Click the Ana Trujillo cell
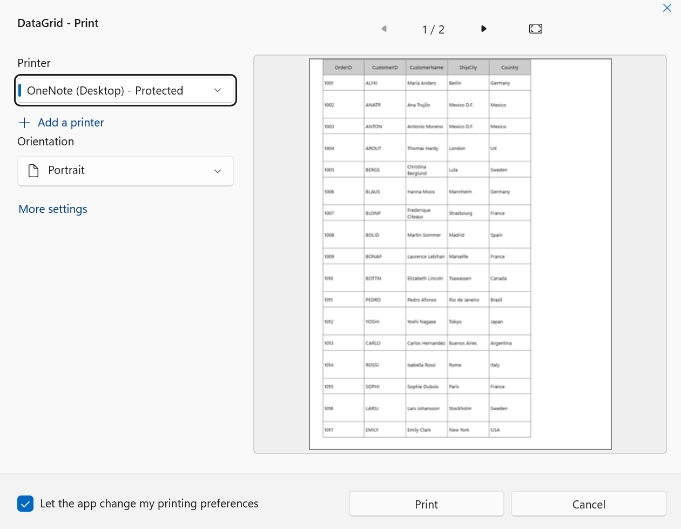The image size is (681, 529). pyautogui.click(x=426, y=105)
